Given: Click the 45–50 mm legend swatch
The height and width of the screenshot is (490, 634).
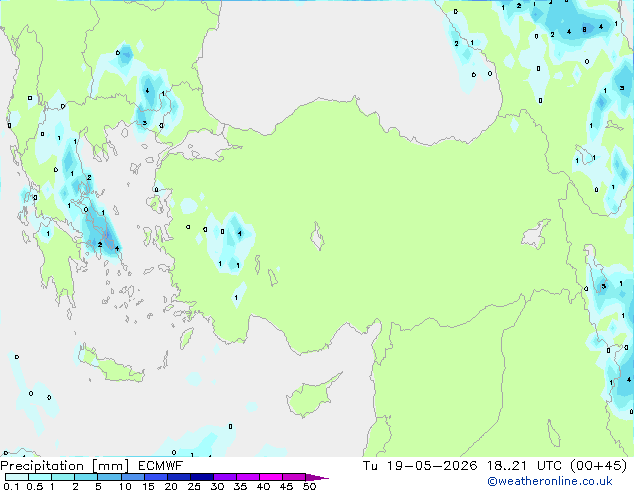Looking at the screenshot, I should 294,477.
